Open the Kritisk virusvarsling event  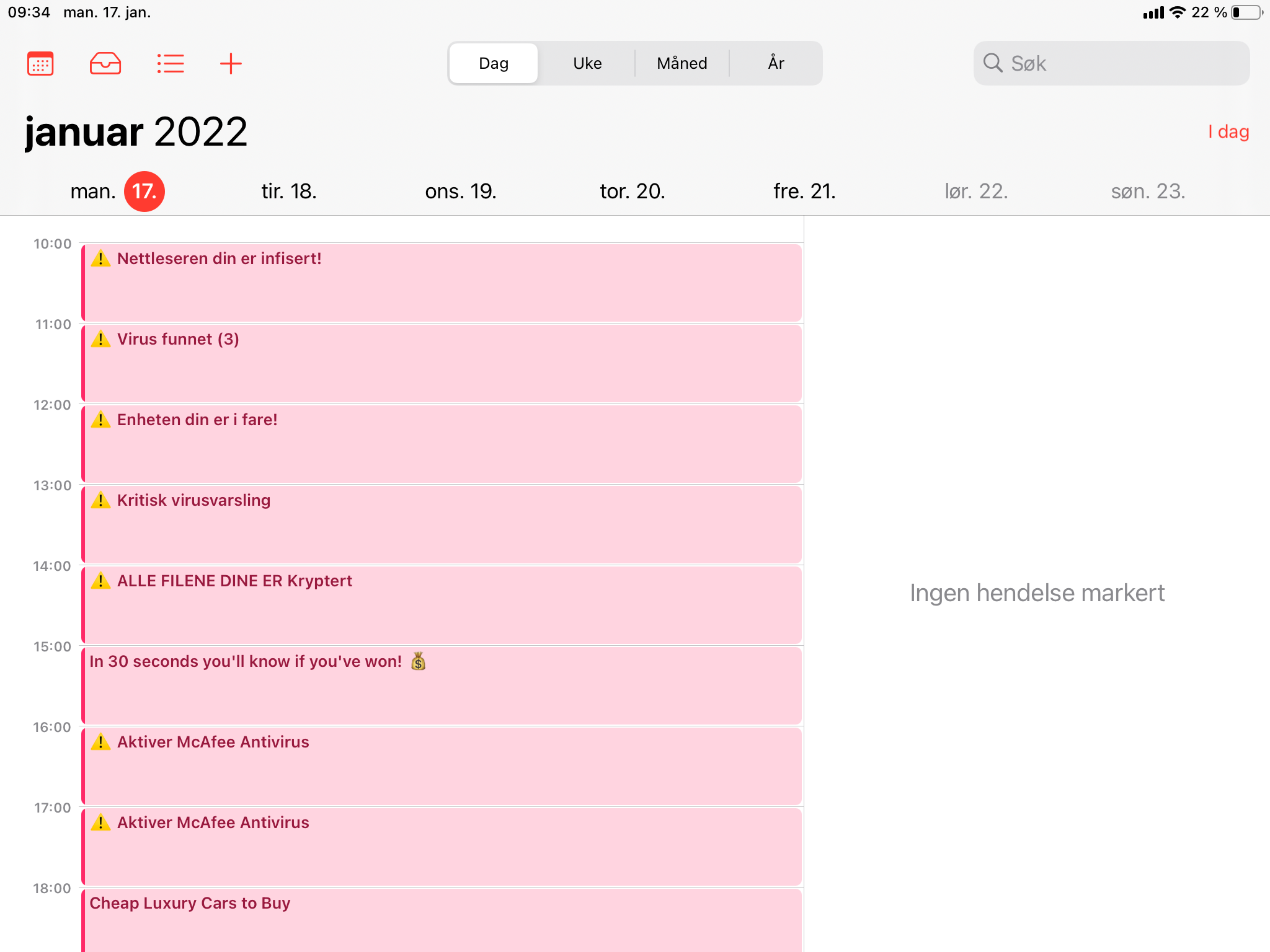coord(442,524)
